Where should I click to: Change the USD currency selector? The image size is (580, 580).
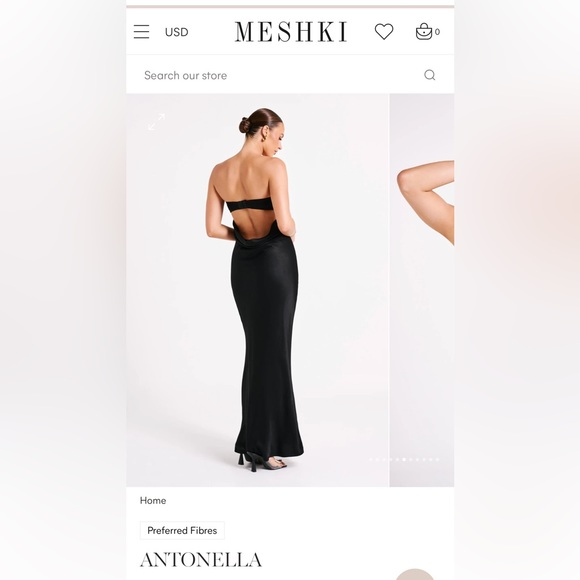(176, 32)
